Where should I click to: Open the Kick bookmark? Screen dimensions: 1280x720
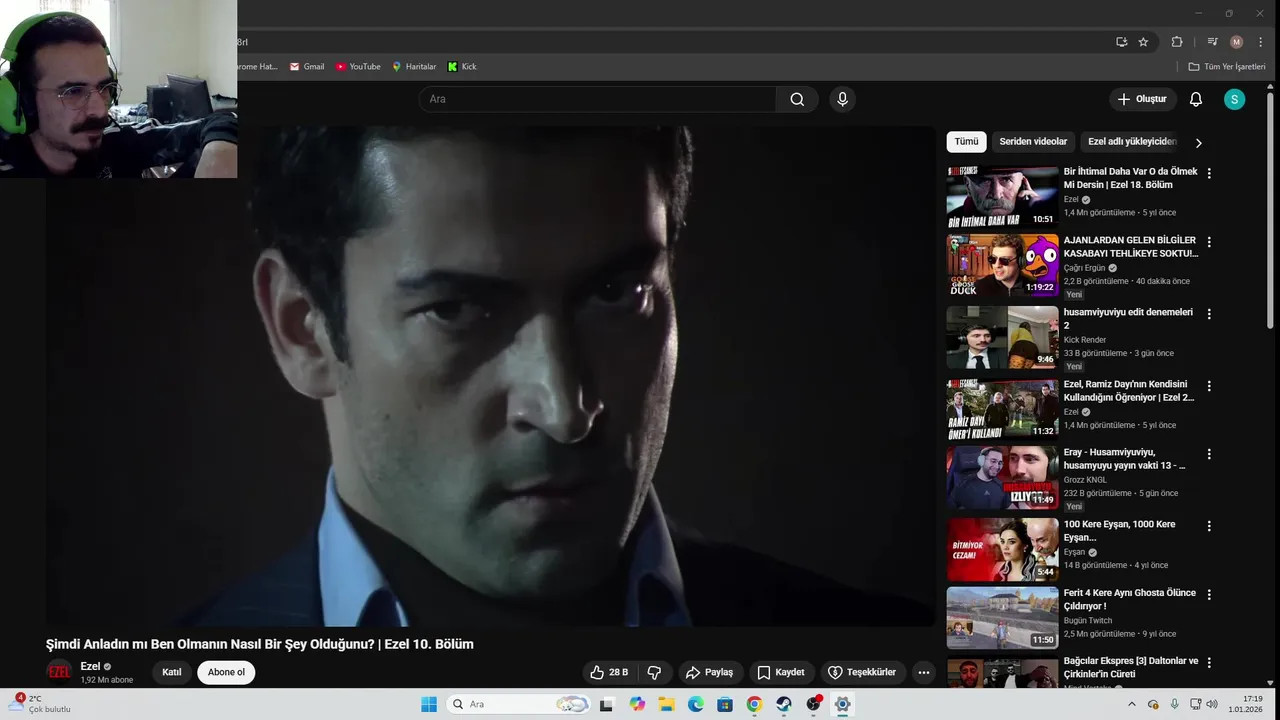(x=462, y=67)
